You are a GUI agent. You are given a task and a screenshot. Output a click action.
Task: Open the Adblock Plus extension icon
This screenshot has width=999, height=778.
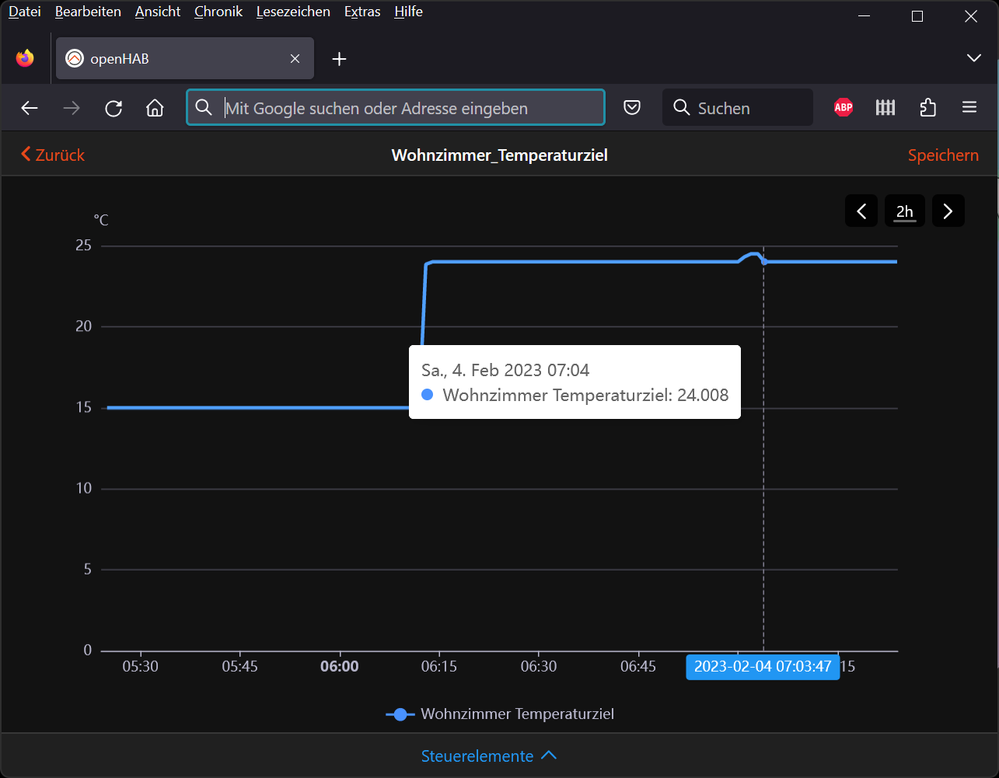pyautogui.click(x=843, y=108)
